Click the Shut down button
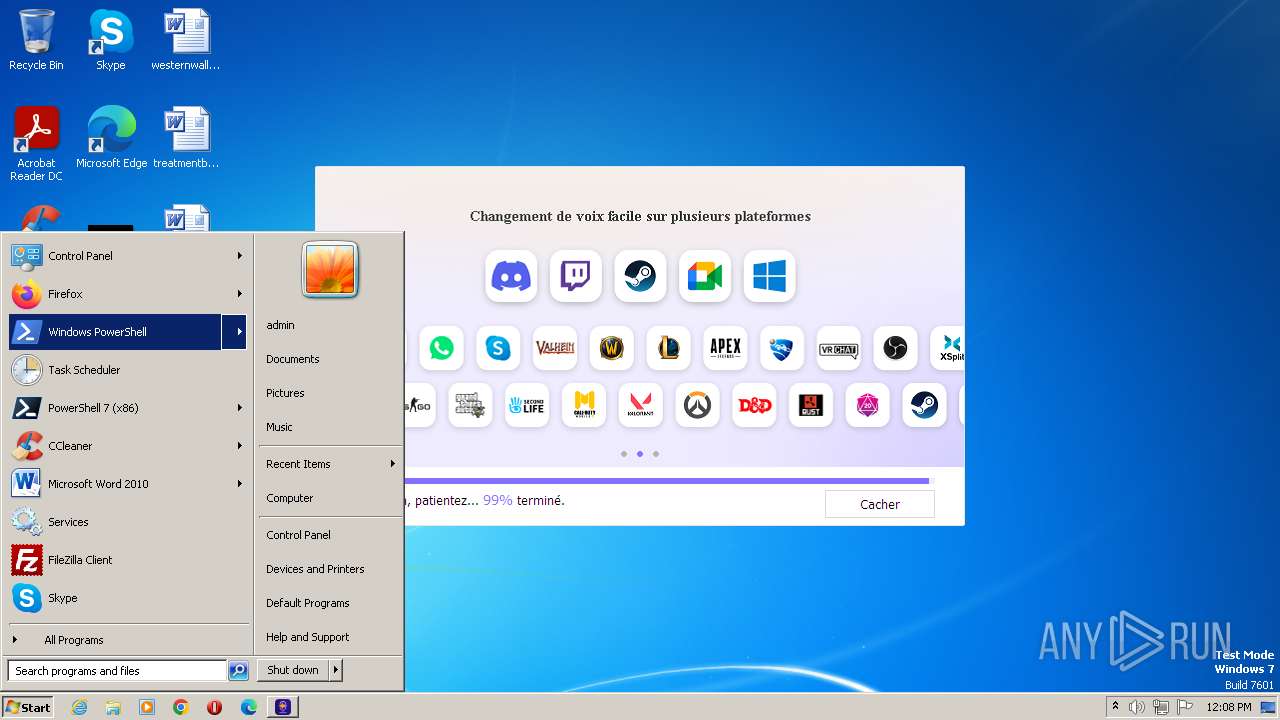The image size is (1280, 720). 293,670
